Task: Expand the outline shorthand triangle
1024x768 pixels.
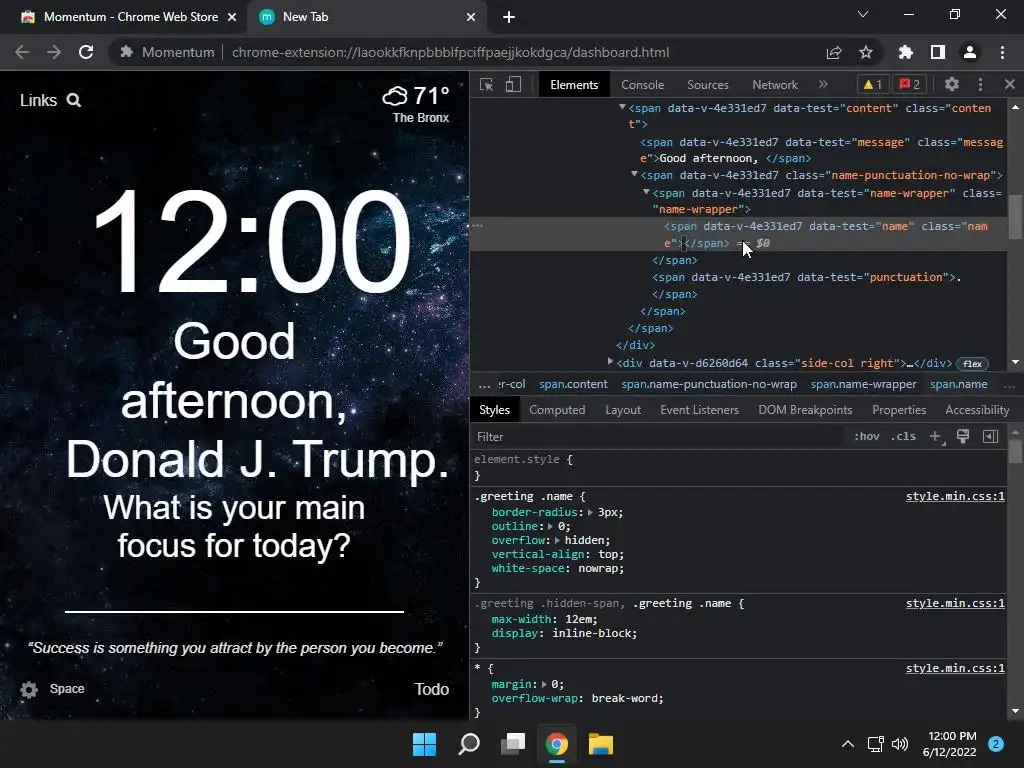Action: tap(551, 526)
